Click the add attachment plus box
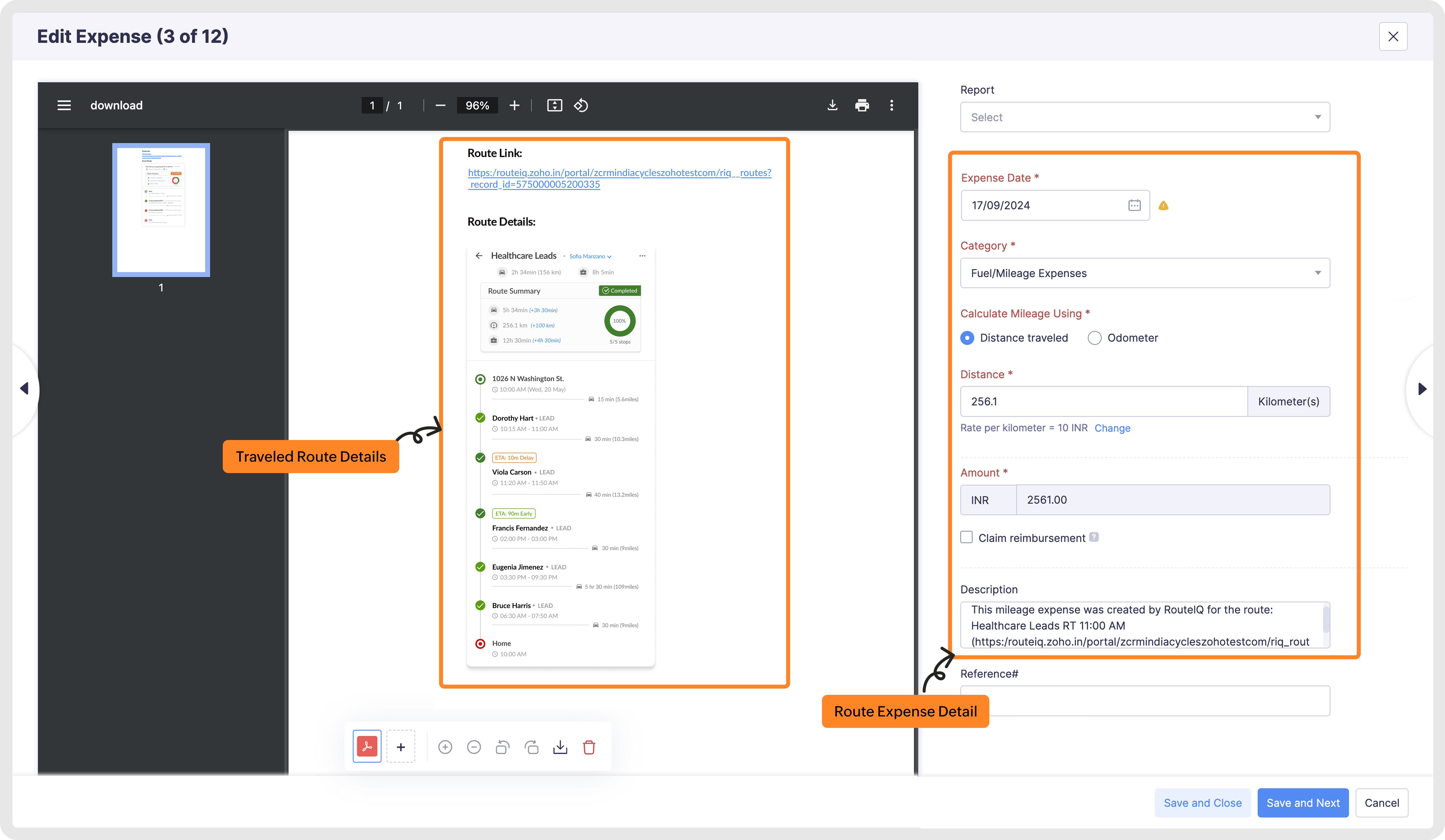This screenshot has width=1445, height=840. coord(400,747)
